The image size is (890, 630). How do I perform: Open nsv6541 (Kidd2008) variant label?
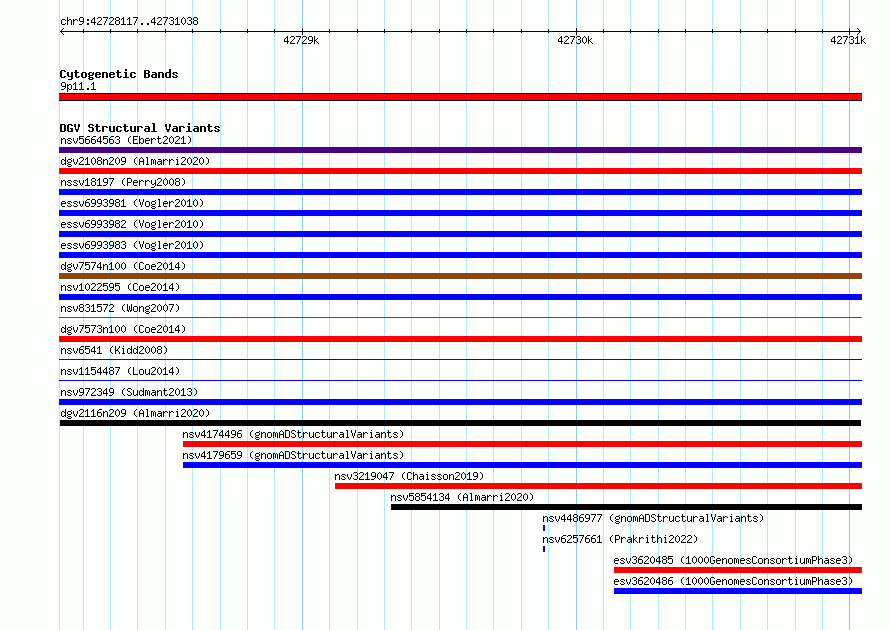(114, 350)
